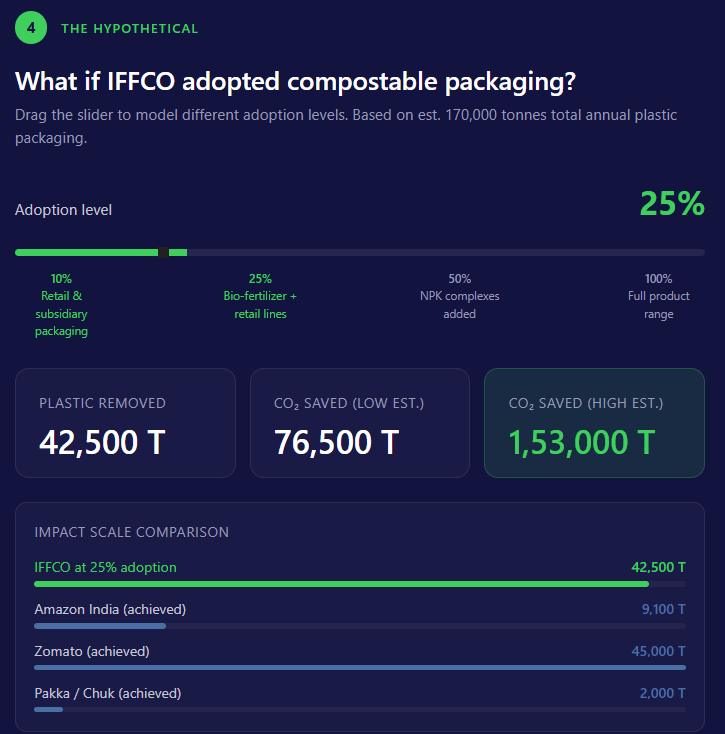725x734 pixels.
Task: Click the IFFCO at 25% adoption bar
Action: click(x=341, y=583)
